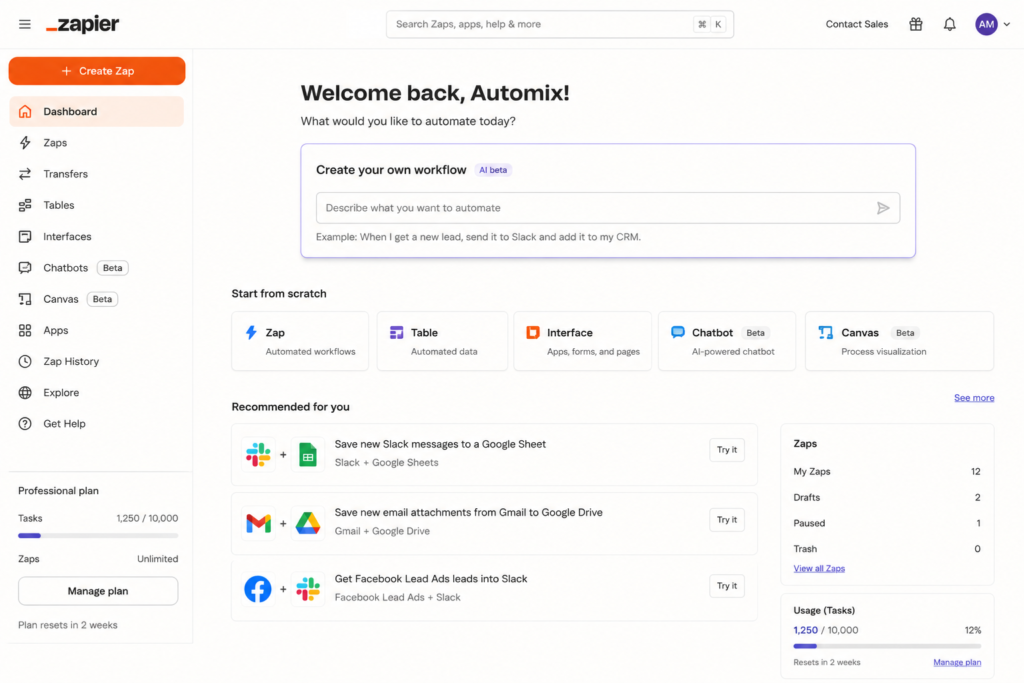Click the Zapier logo
Screen dimensions: 1024x683
[82, 25]
